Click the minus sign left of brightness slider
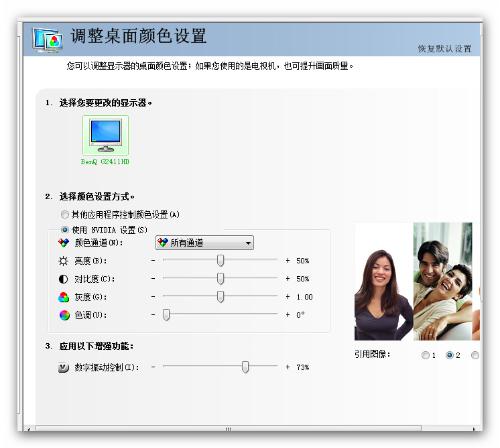Viewport: 500px width, 448px height. [x=153, y=260]
